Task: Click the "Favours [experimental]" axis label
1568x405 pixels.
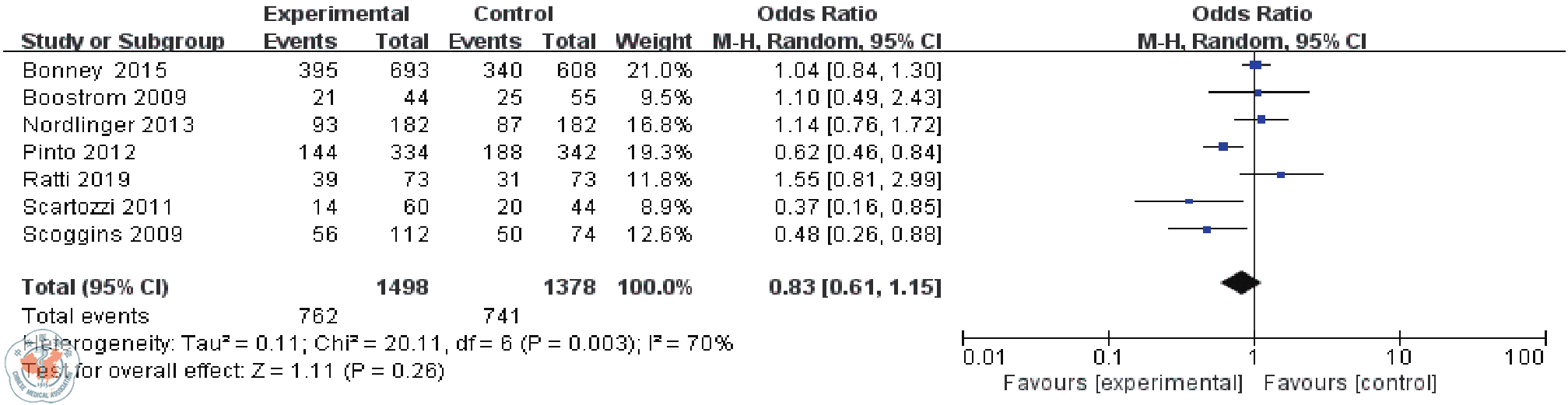Action: pos(1122,383)
